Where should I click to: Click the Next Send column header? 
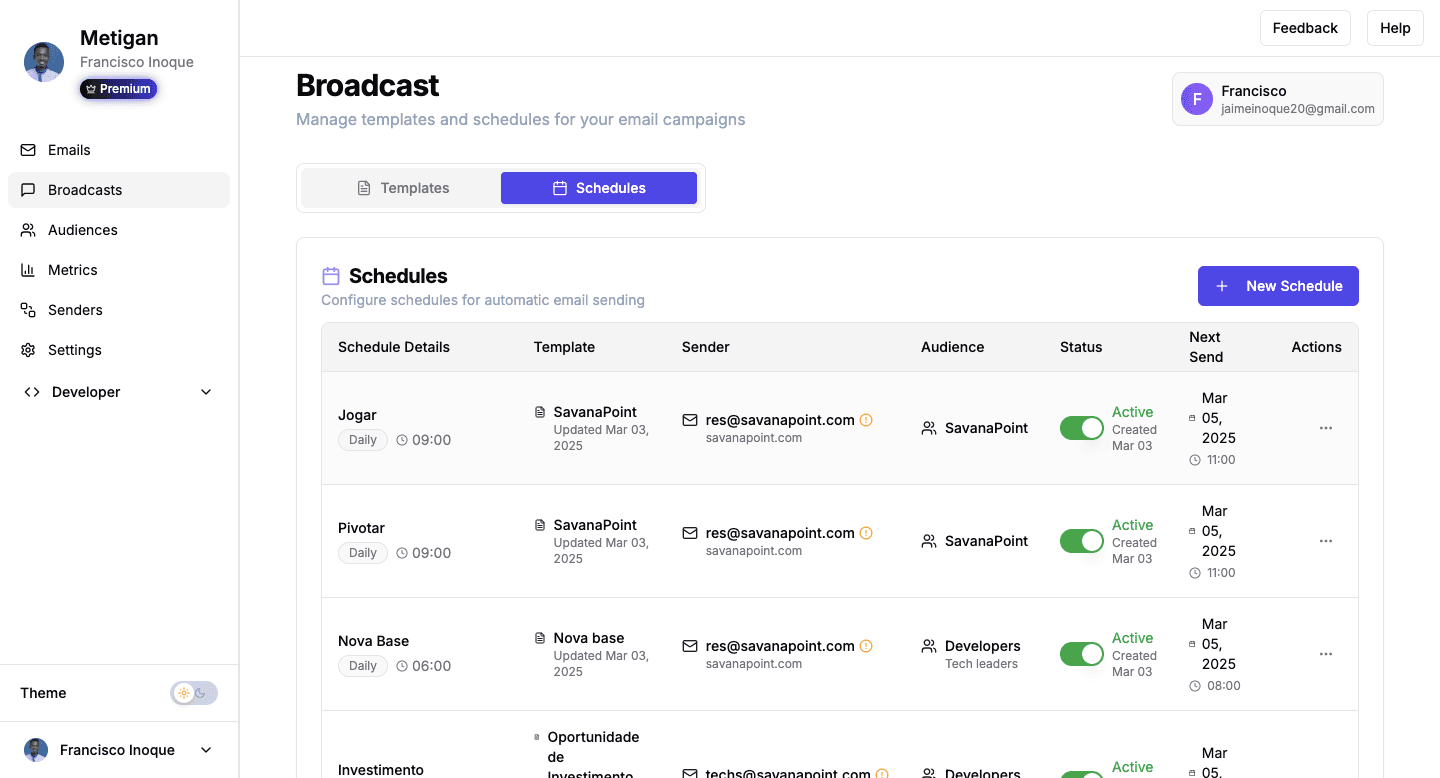[1206, 347]
